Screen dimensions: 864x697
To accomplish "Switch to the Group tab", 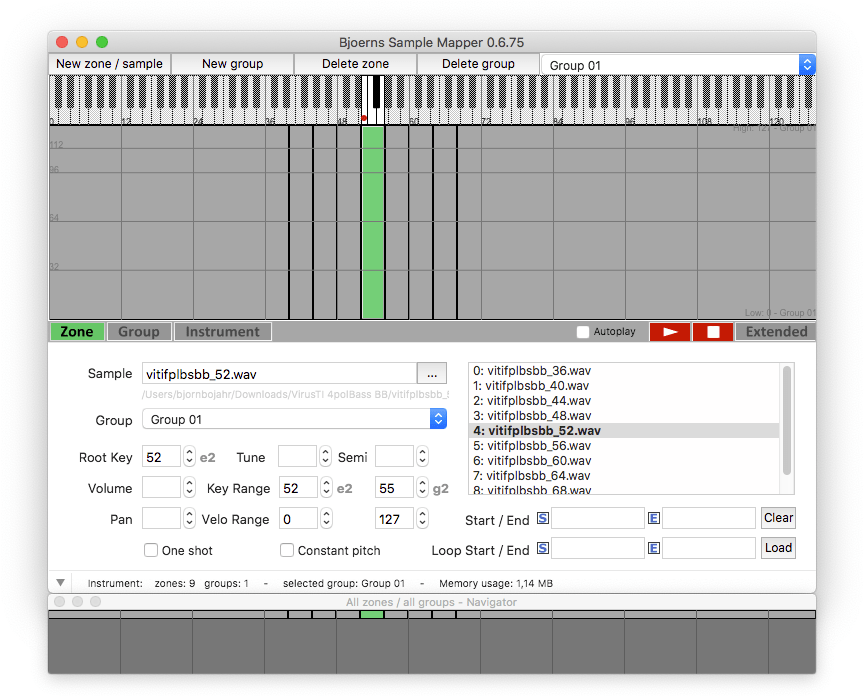I will tap(139, 332).
